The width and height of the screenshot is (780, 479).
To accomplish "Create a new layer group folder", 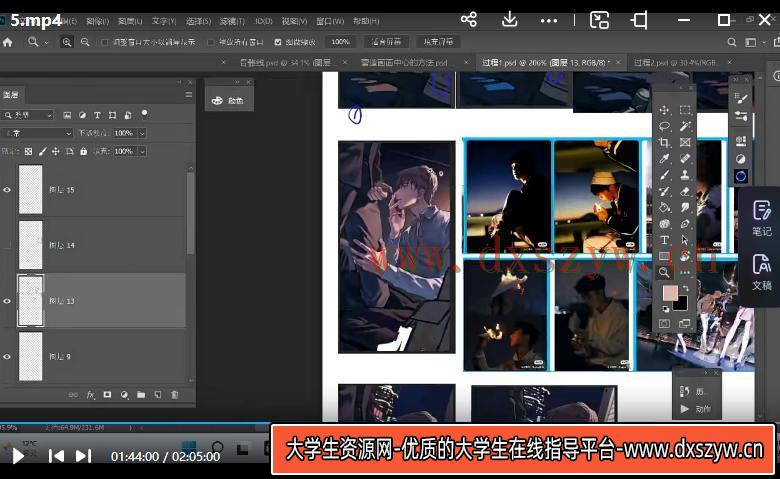I will [x=141, y=394].
